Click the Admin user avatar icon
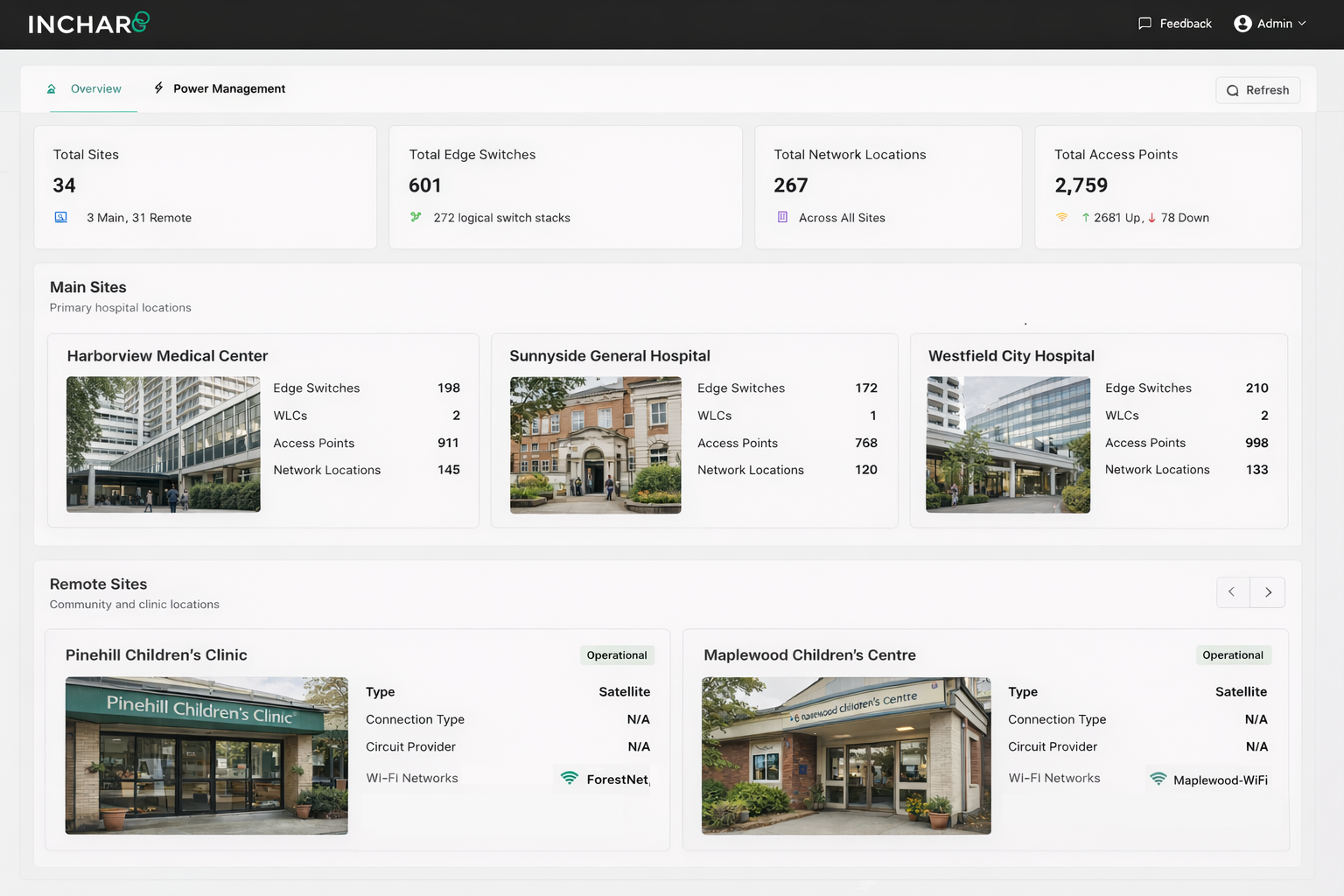Viewport: 1344px width, 896px height. pyautogui.click(x=1242, y=24)
